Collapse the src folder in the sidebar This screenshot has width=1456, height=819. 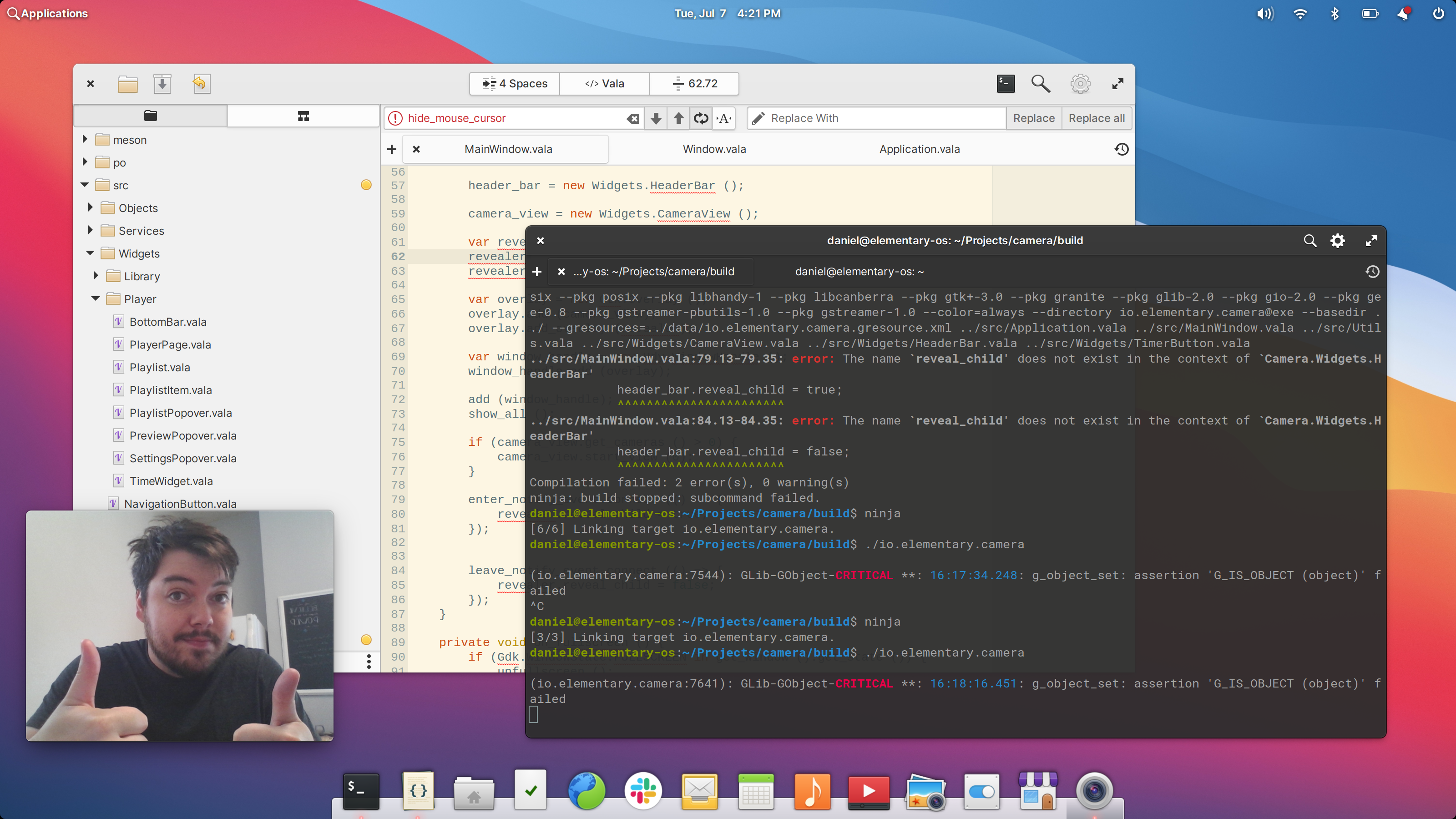coord(85,185)
